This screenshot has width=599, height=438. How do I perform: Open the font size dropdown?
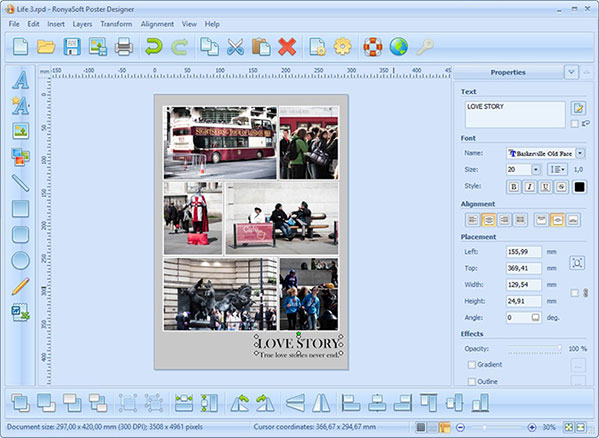tap(536, 169)
